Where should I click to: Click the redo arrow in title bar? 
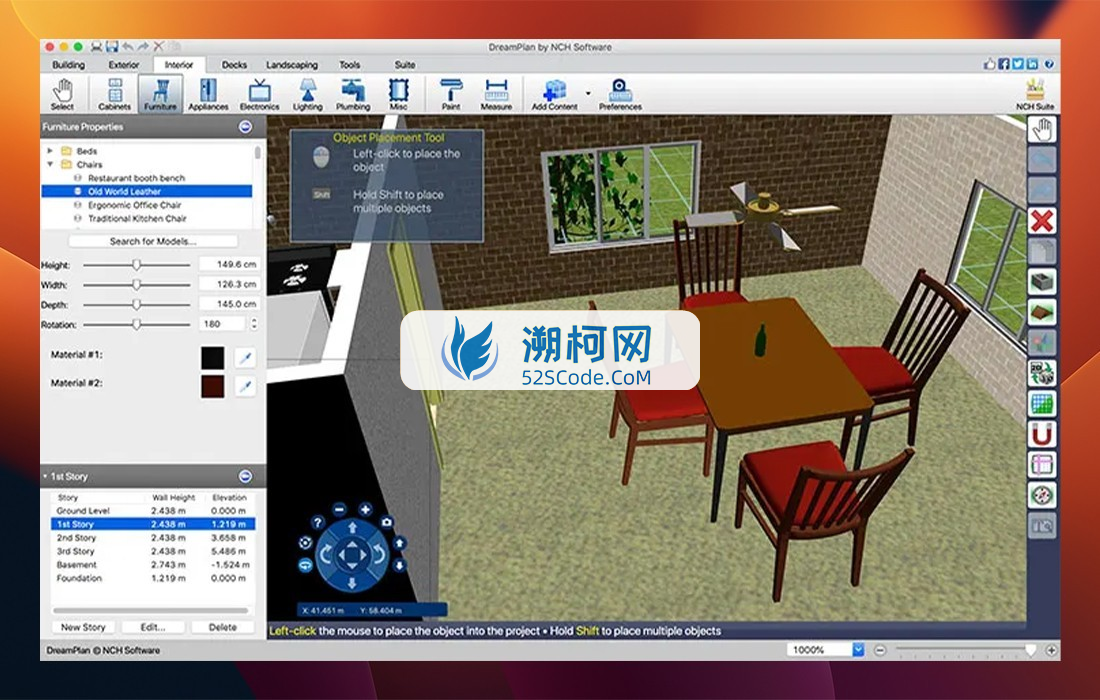(x=143, y=47)
